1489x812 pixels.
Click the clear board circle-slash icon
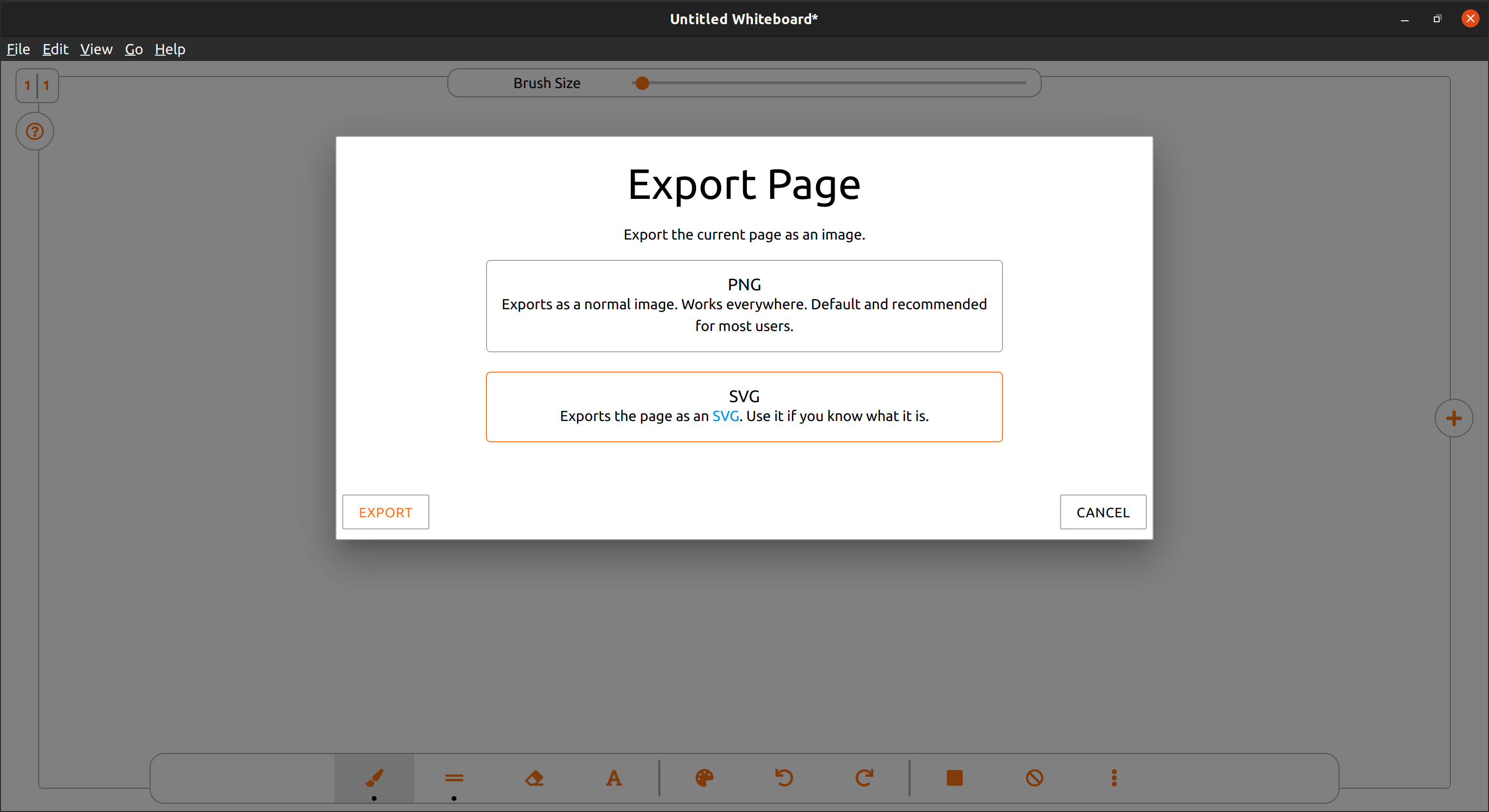tap(1034, 777)
